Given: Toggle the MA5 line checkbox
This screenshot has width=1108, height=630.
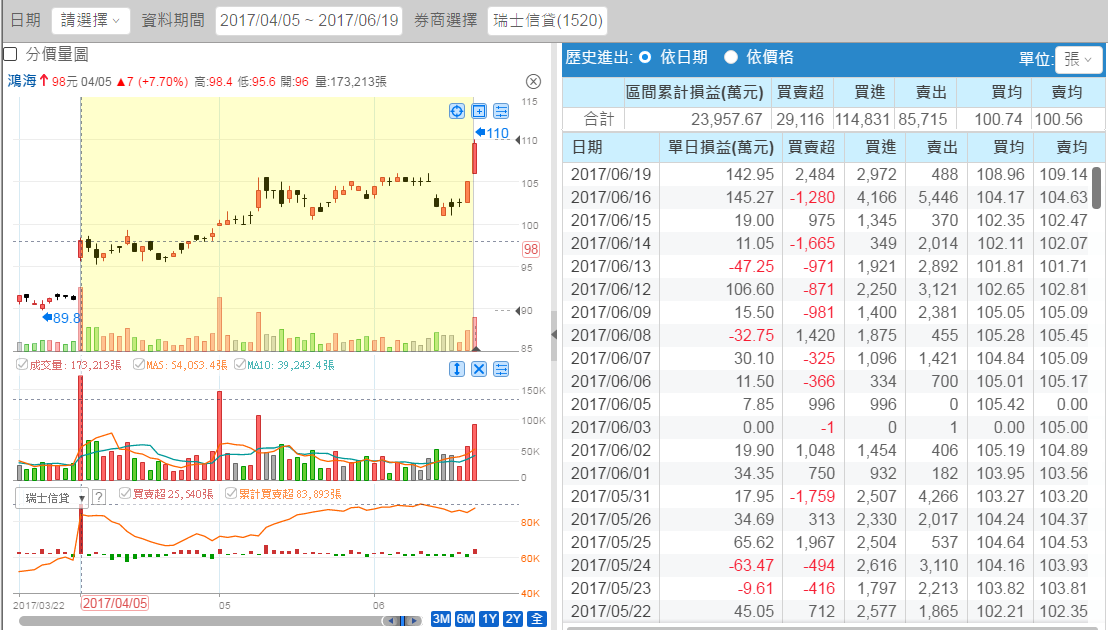Looking at the screenshot, I should pyautogui.click(x=140, y=366).
